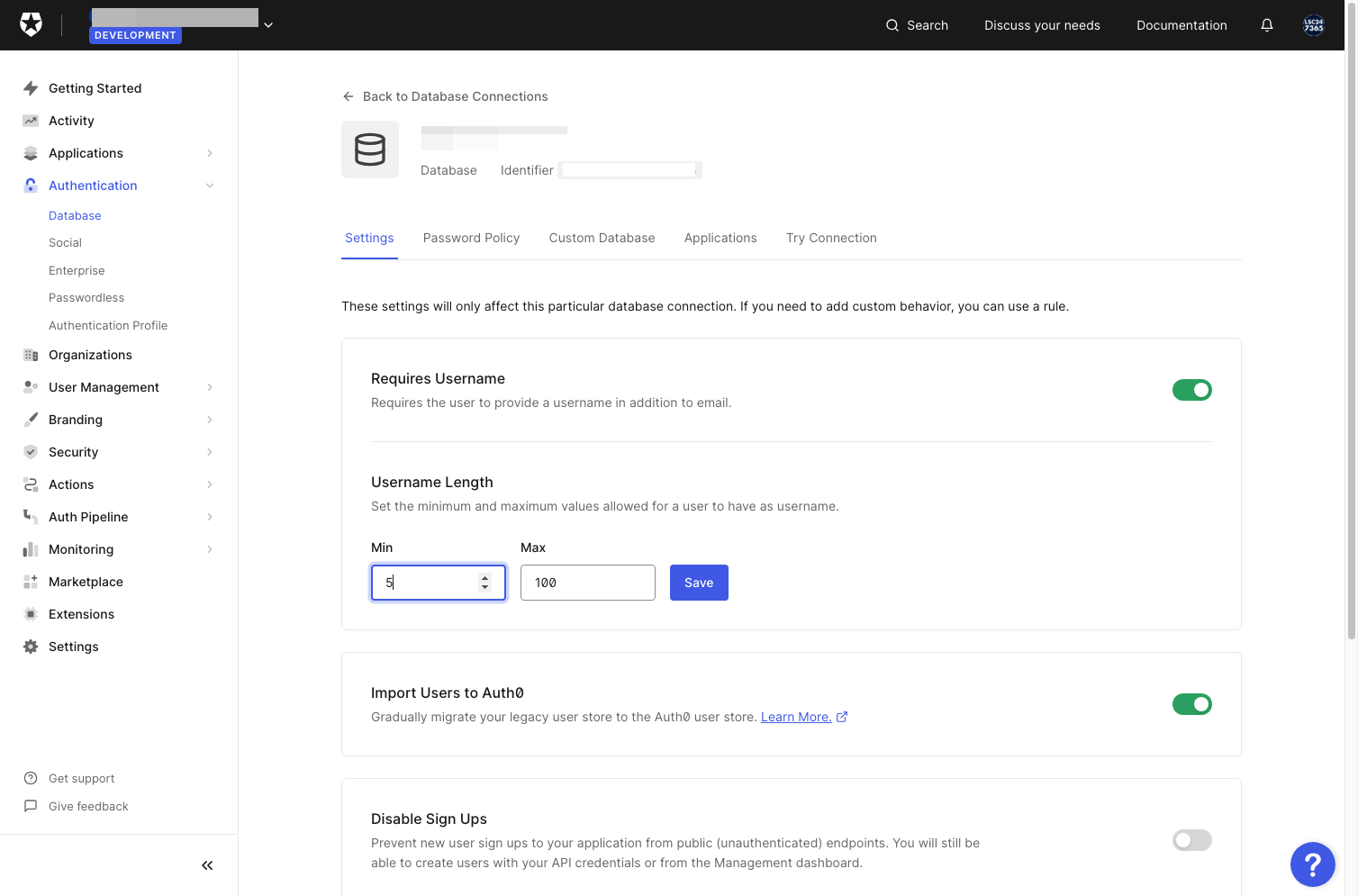
Task: Collapse the sidebar with double-chevron icon
Action: tap(207, 865)
